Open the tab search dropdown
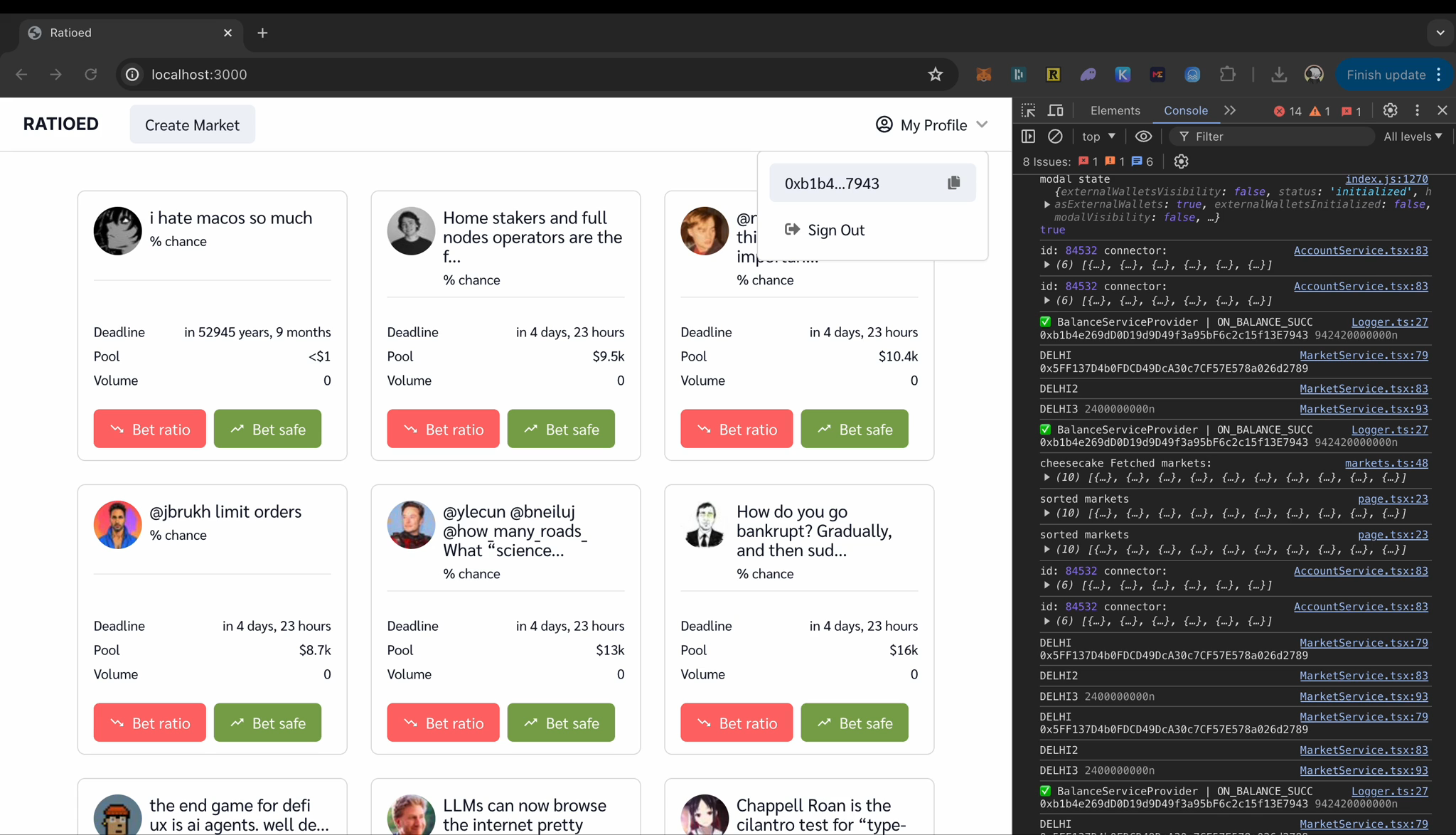1456x835 pixels. click(1440, 33)
